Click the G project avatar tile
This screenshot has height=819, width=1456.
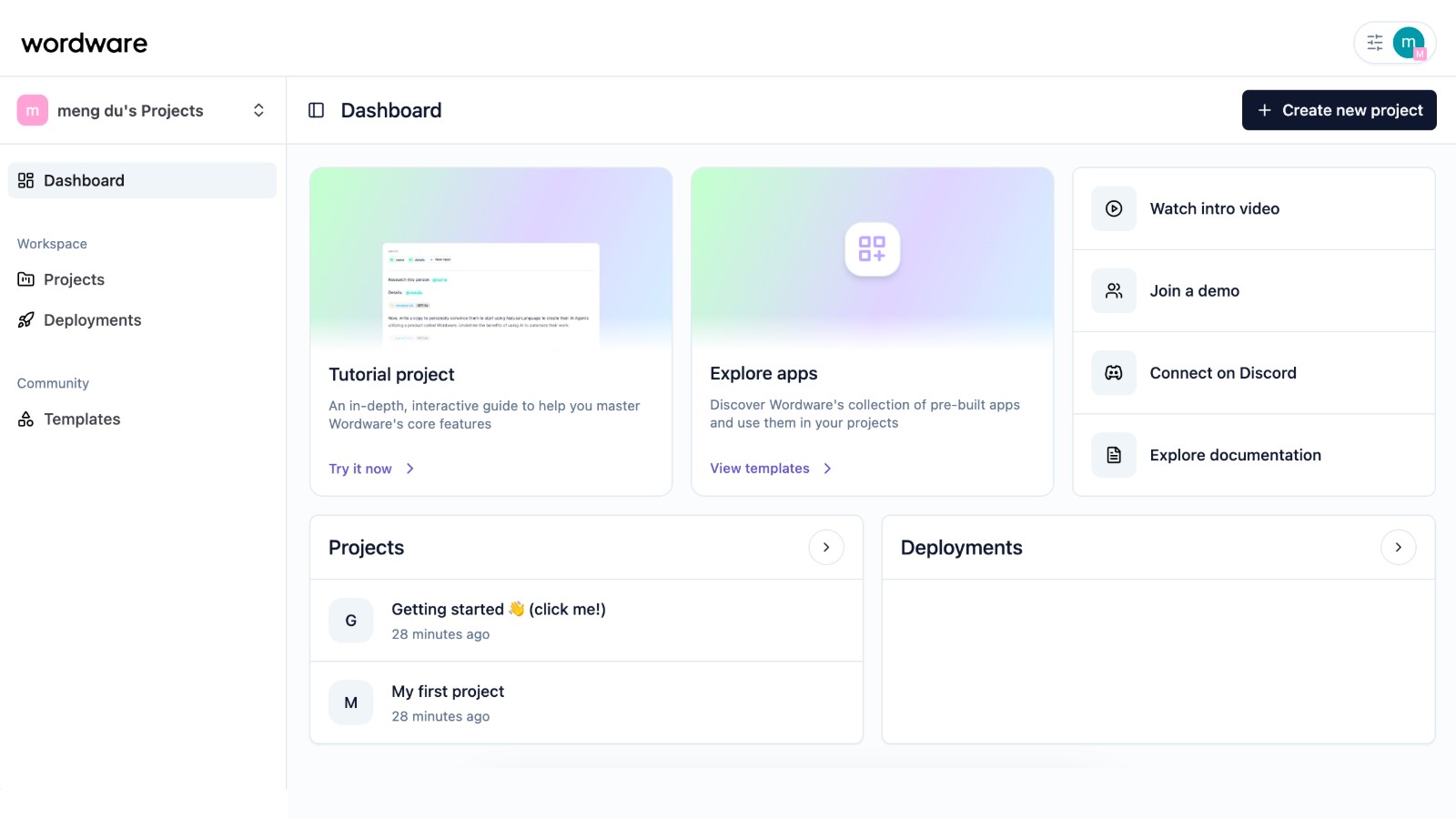[x=351, y=621]
